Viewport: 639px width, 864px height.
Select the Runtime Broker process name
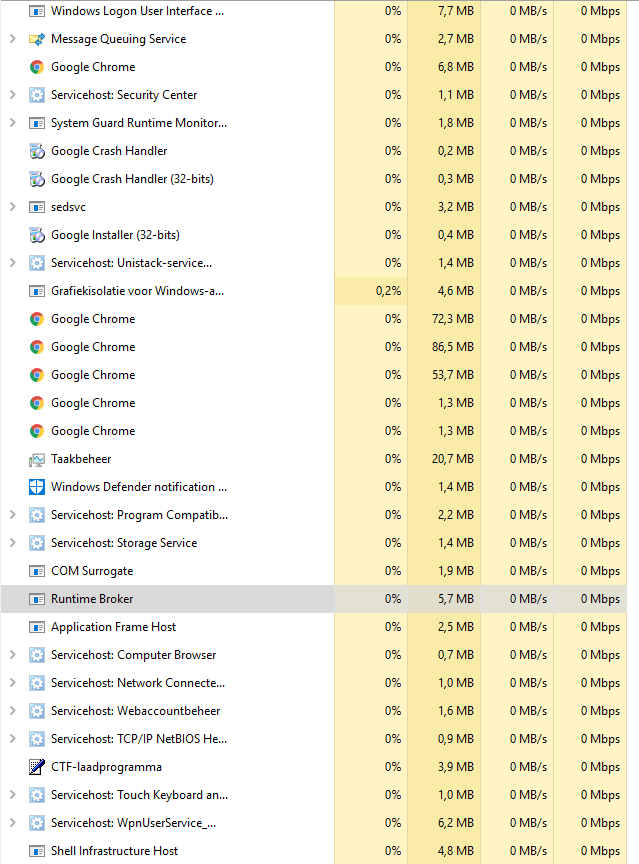click(92, 599)
